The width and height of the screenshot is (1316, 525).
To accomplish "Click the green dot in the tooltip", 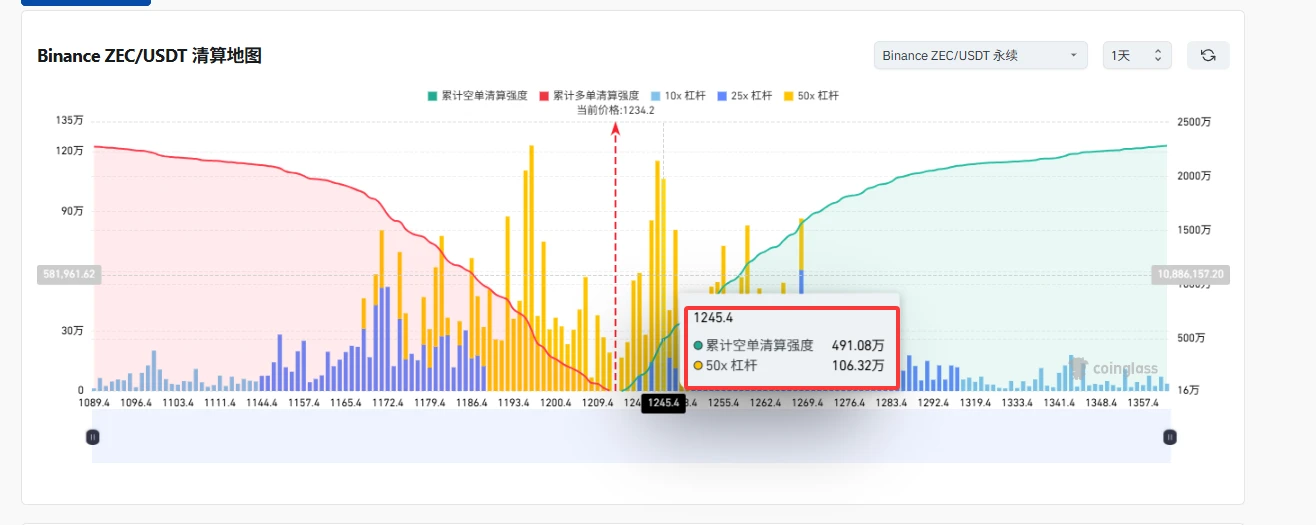I will tap(698, 345).
